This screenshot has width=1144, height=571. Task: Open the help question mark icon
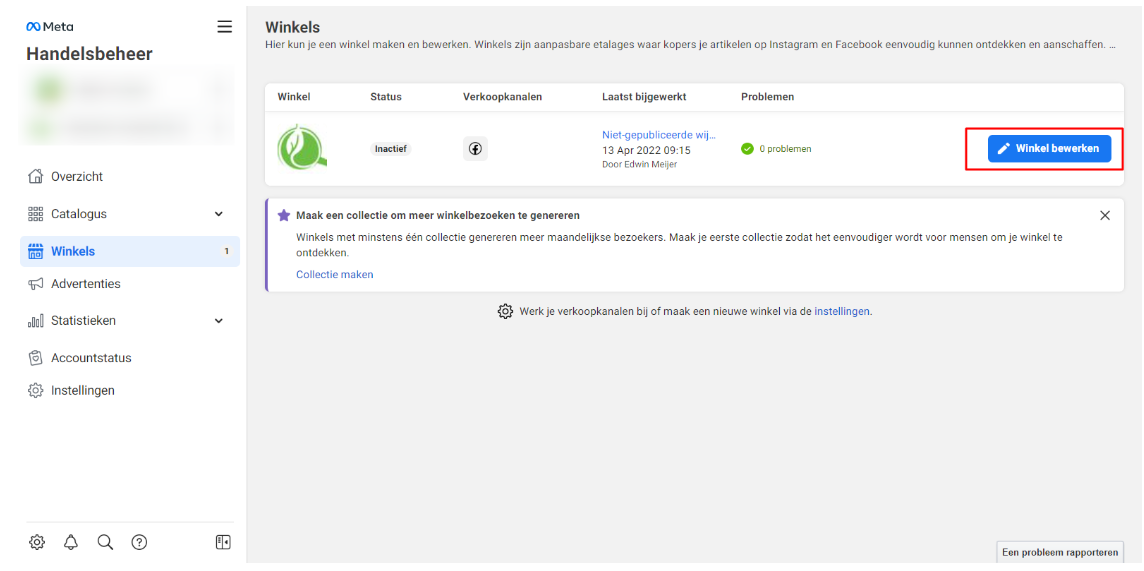140,542
